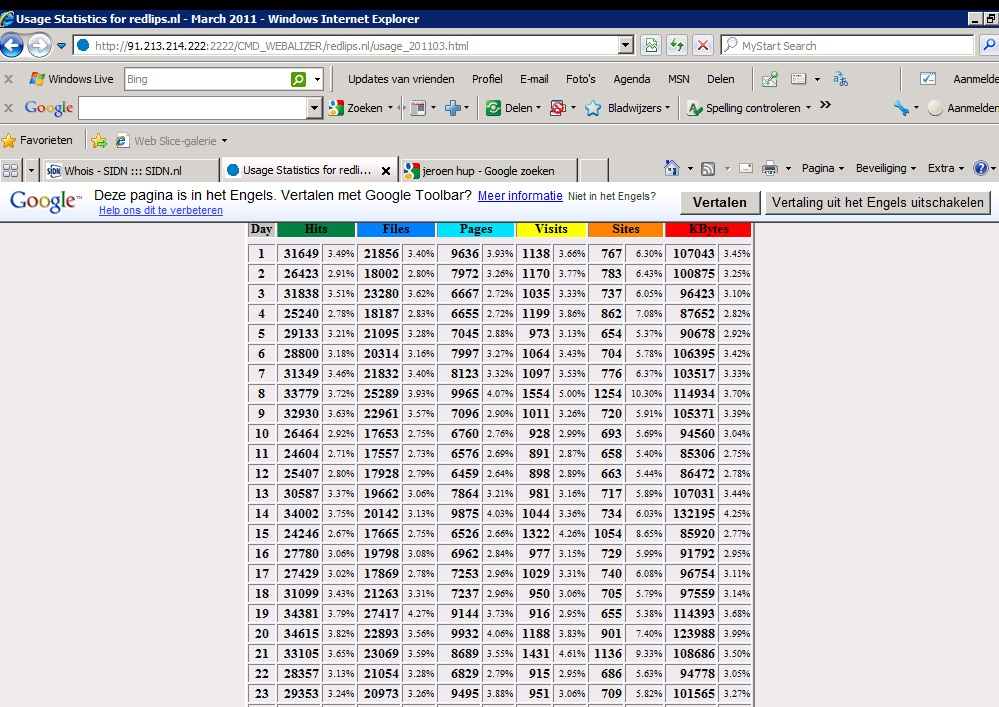Open the Pagina dropdown menu
The width and height of the screenshot is (999, 707).
[823, 168]
